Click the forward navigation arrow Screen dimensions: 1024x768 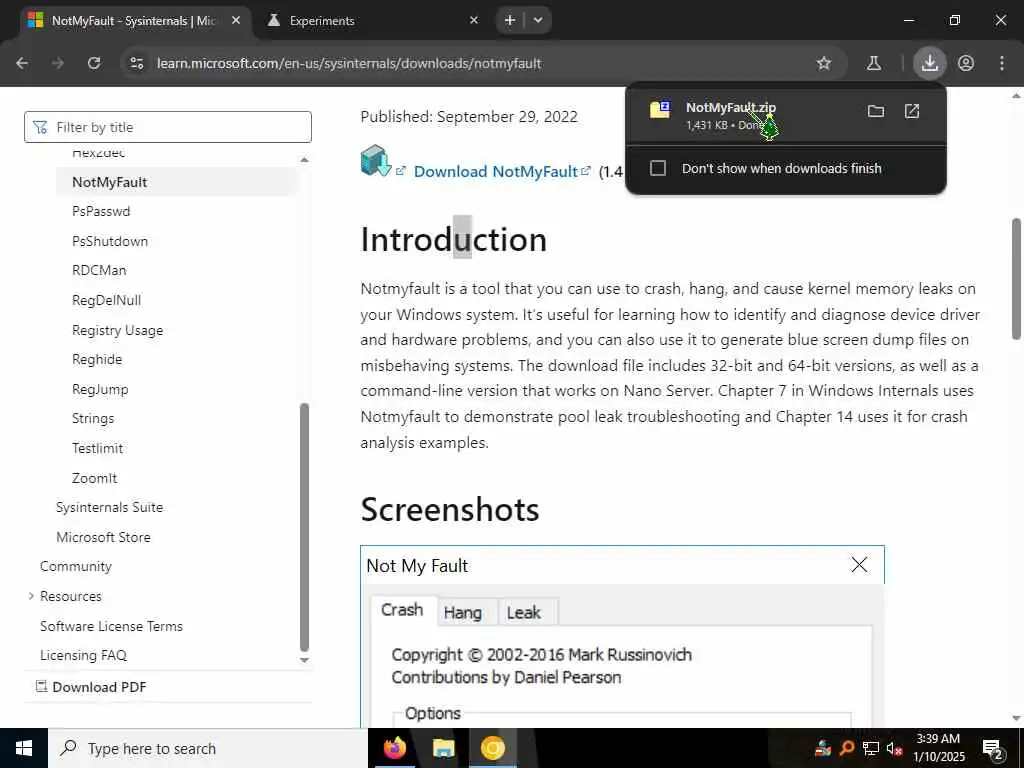click(x=58, y=63)
